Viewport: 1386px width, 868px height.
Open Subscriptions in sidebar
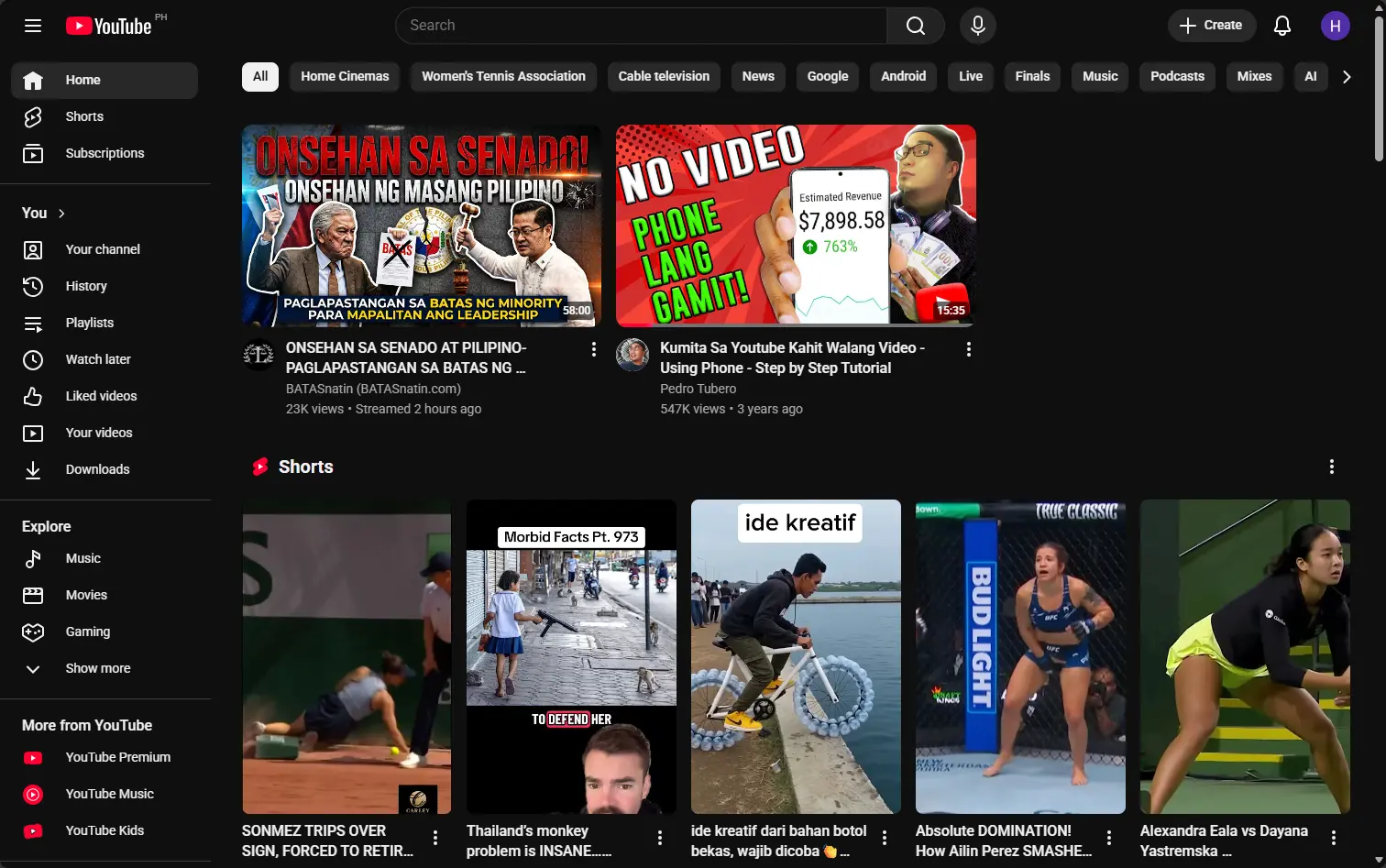click(104, 154)
